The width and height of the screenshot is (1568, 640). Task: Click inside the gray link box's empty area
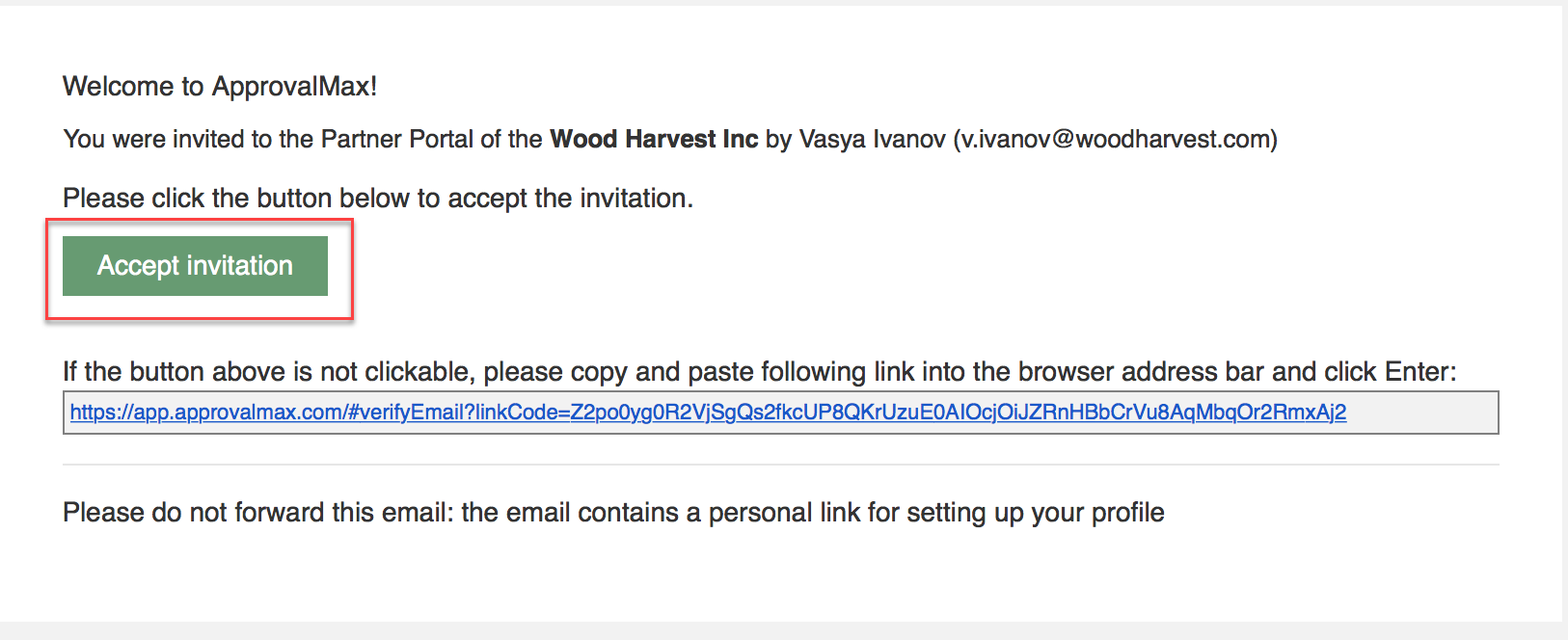tap(1422, 413)
